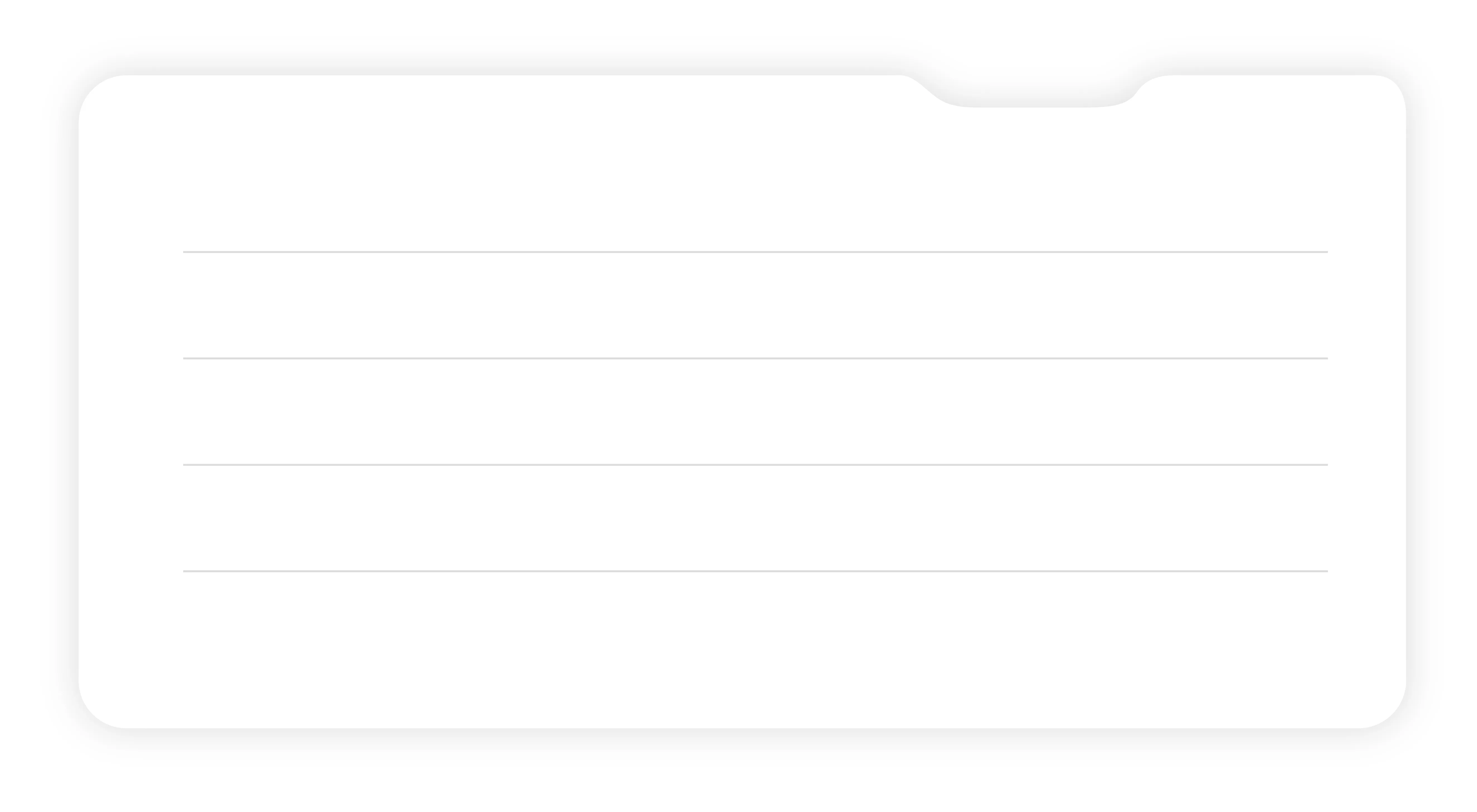Screen dimensions: 1477x812
Task: Click the topmost horizontal divider line
Action: tap(755, 252)
